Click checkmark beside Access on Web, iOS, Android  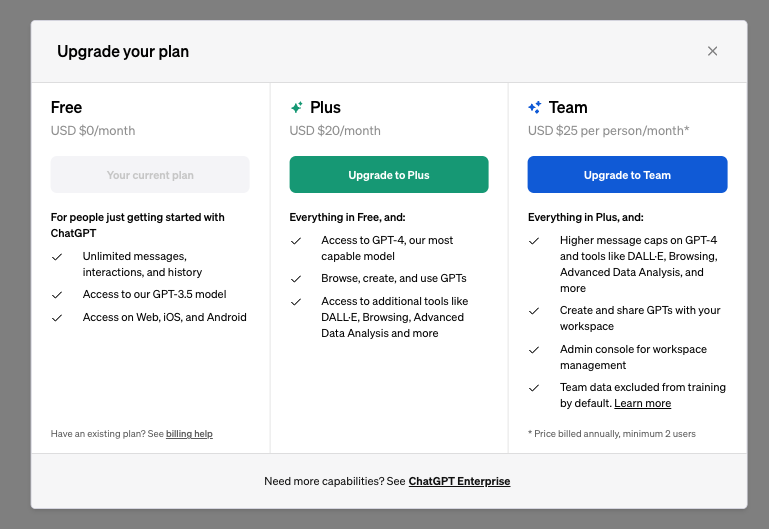[58, 318]
